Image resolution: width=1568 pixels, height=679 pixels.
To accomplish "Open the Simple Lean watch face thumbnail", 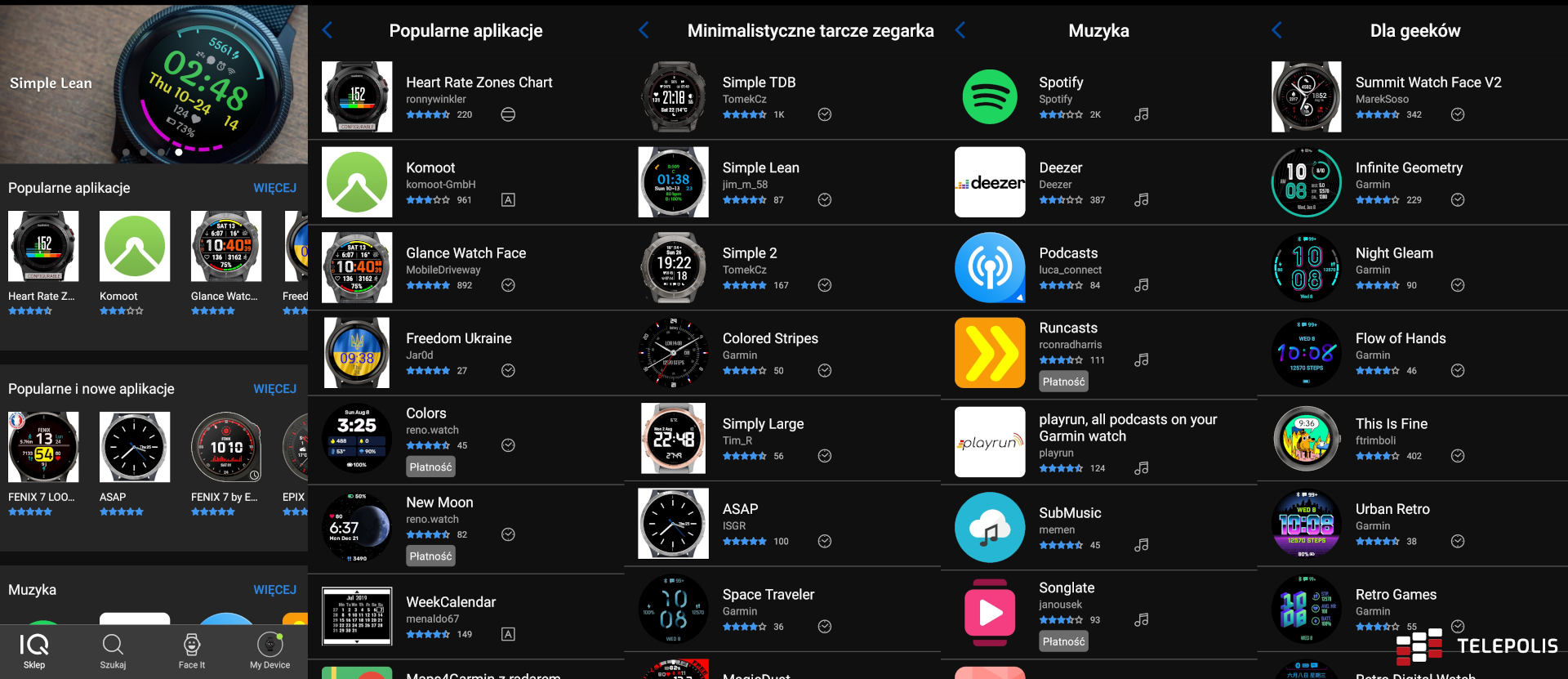I will click(x=673, y=182).
